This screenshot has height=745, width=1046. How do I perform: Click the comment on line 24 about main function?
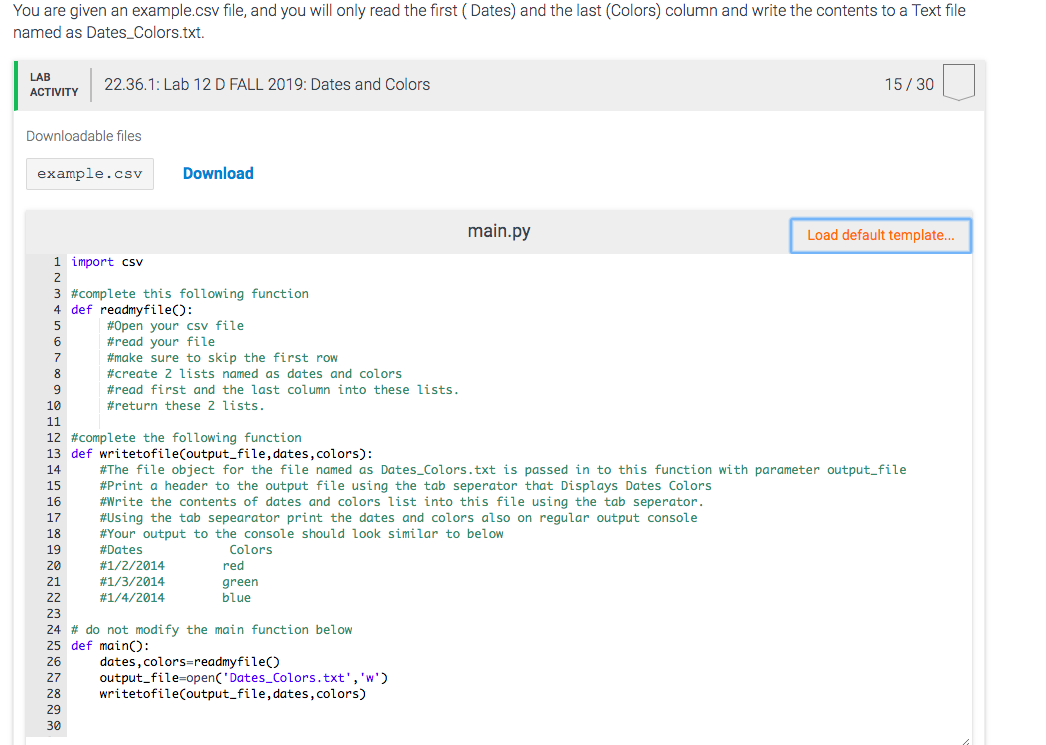[224, 629]
